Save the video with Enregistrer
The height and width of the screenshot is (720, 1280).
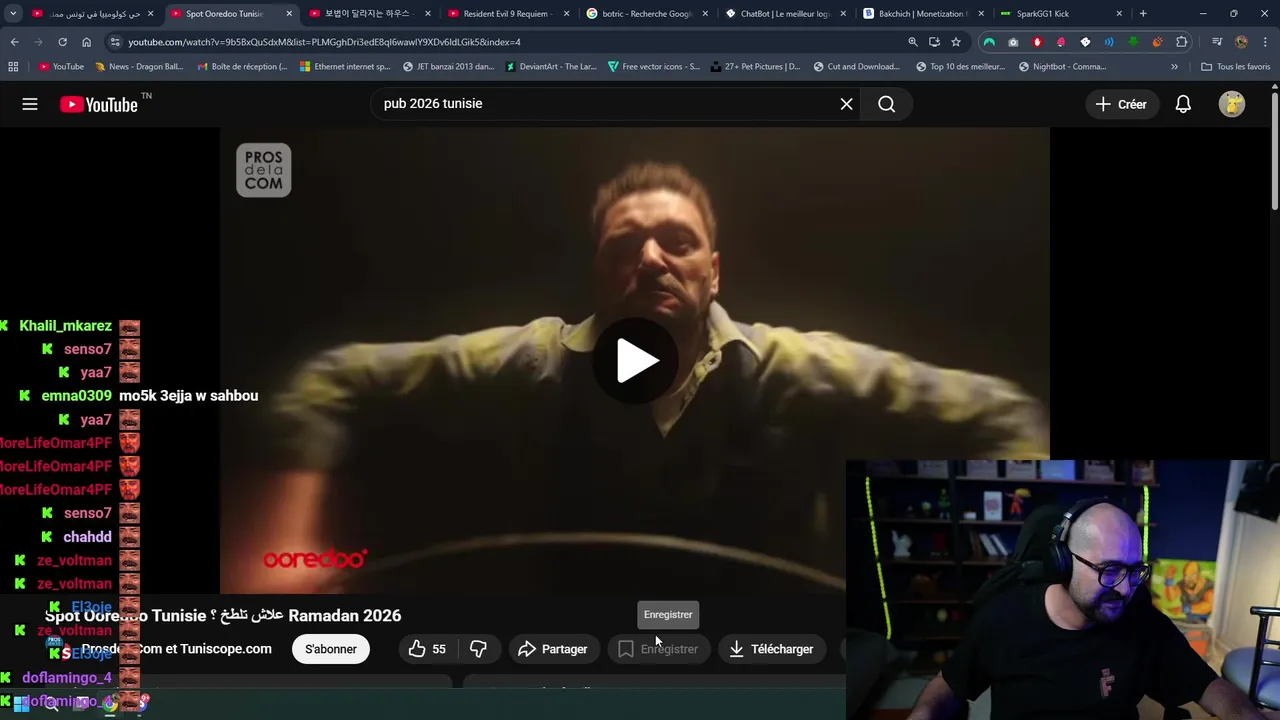click(x=658, y=649)
